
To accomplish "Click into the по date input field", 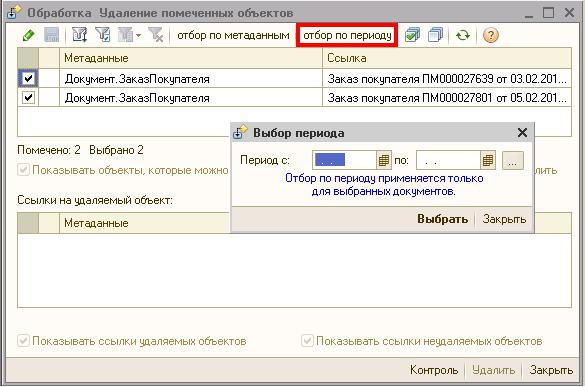I will click(448, 160).
